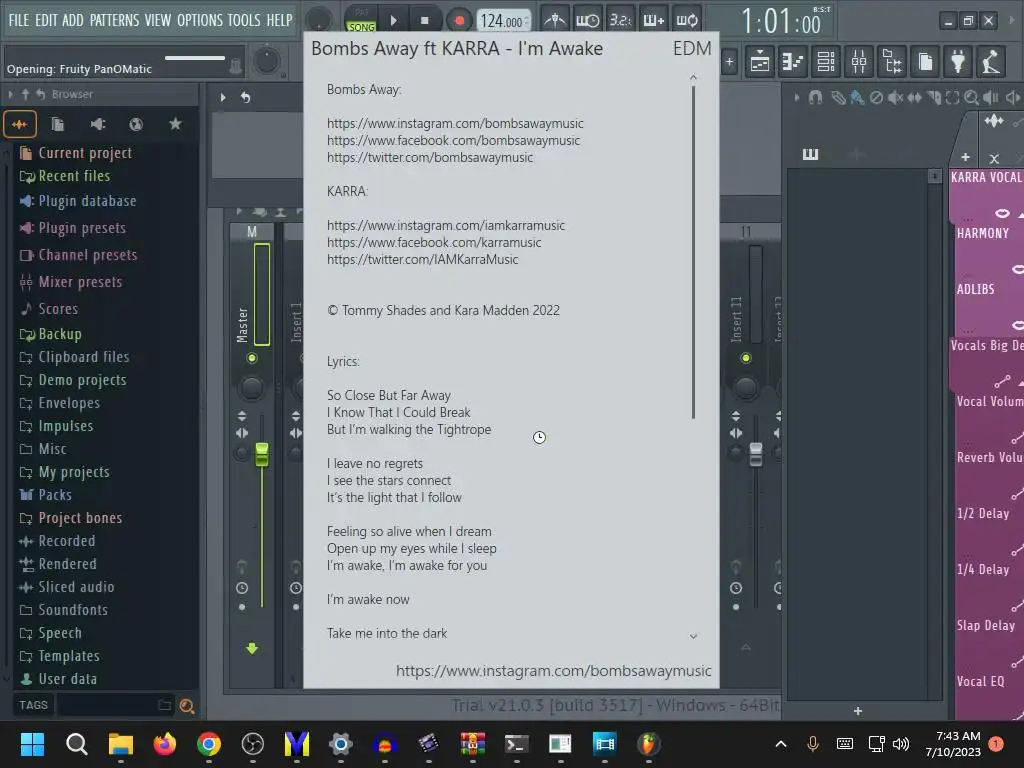The width and height of the screenshot is (1024, 768).
Task: Switch to browser favorites star tab
Action: point(175,124)
